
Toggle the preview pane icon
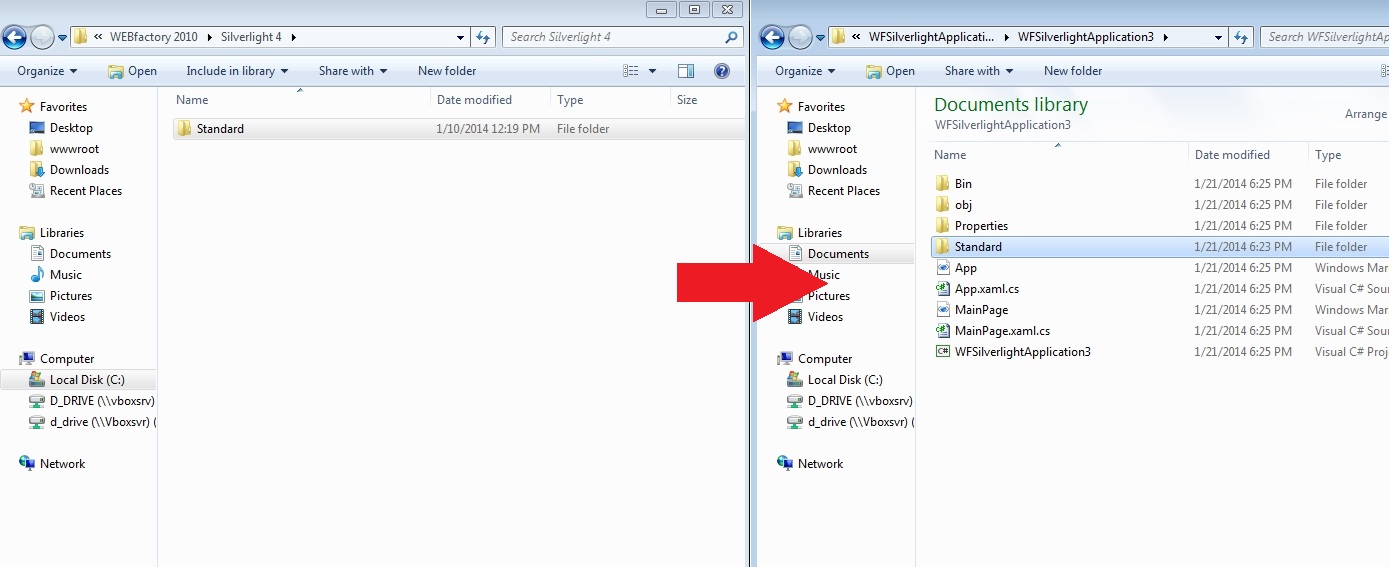686,71
